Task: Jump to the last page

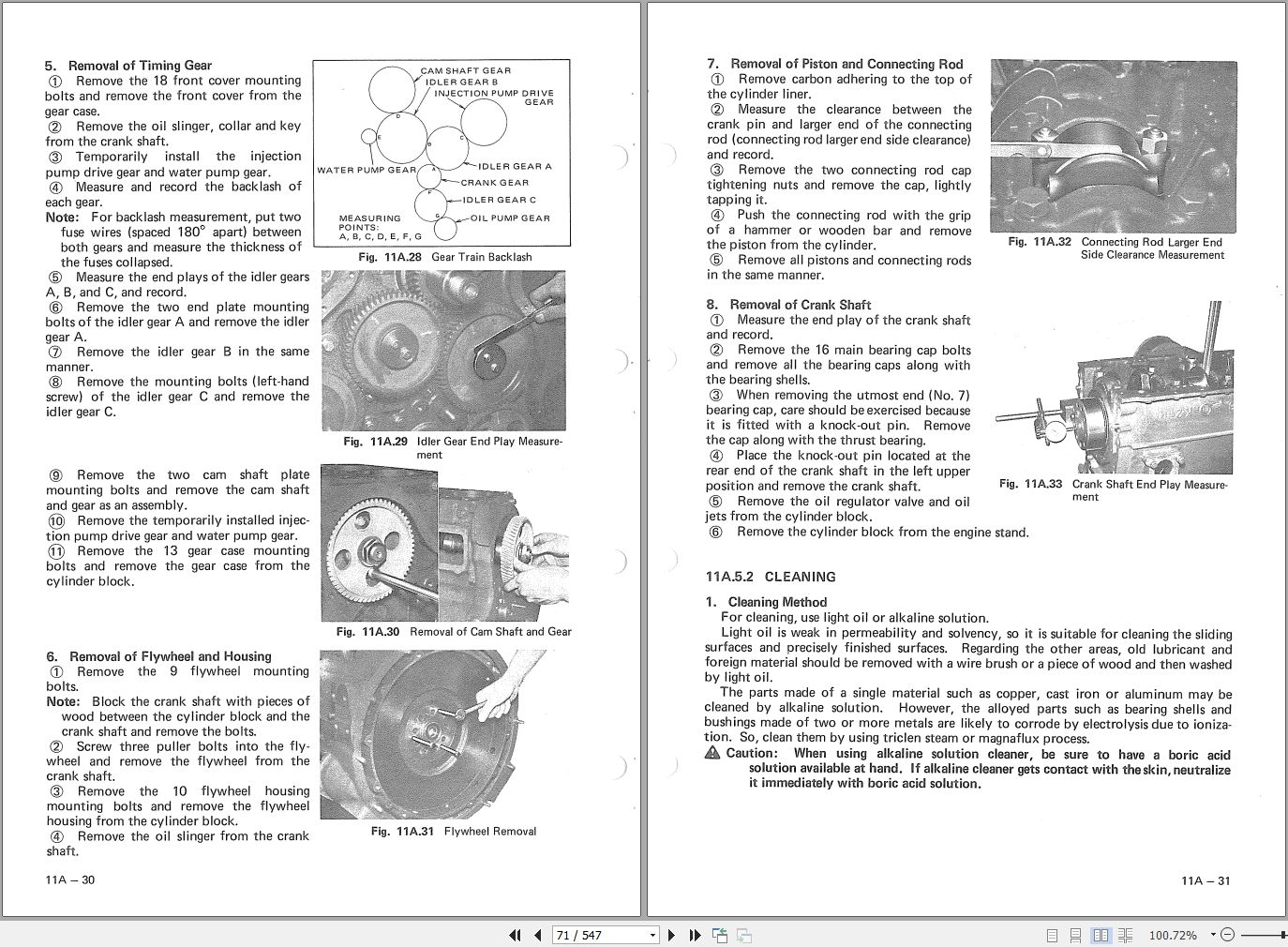Action: 694,935
